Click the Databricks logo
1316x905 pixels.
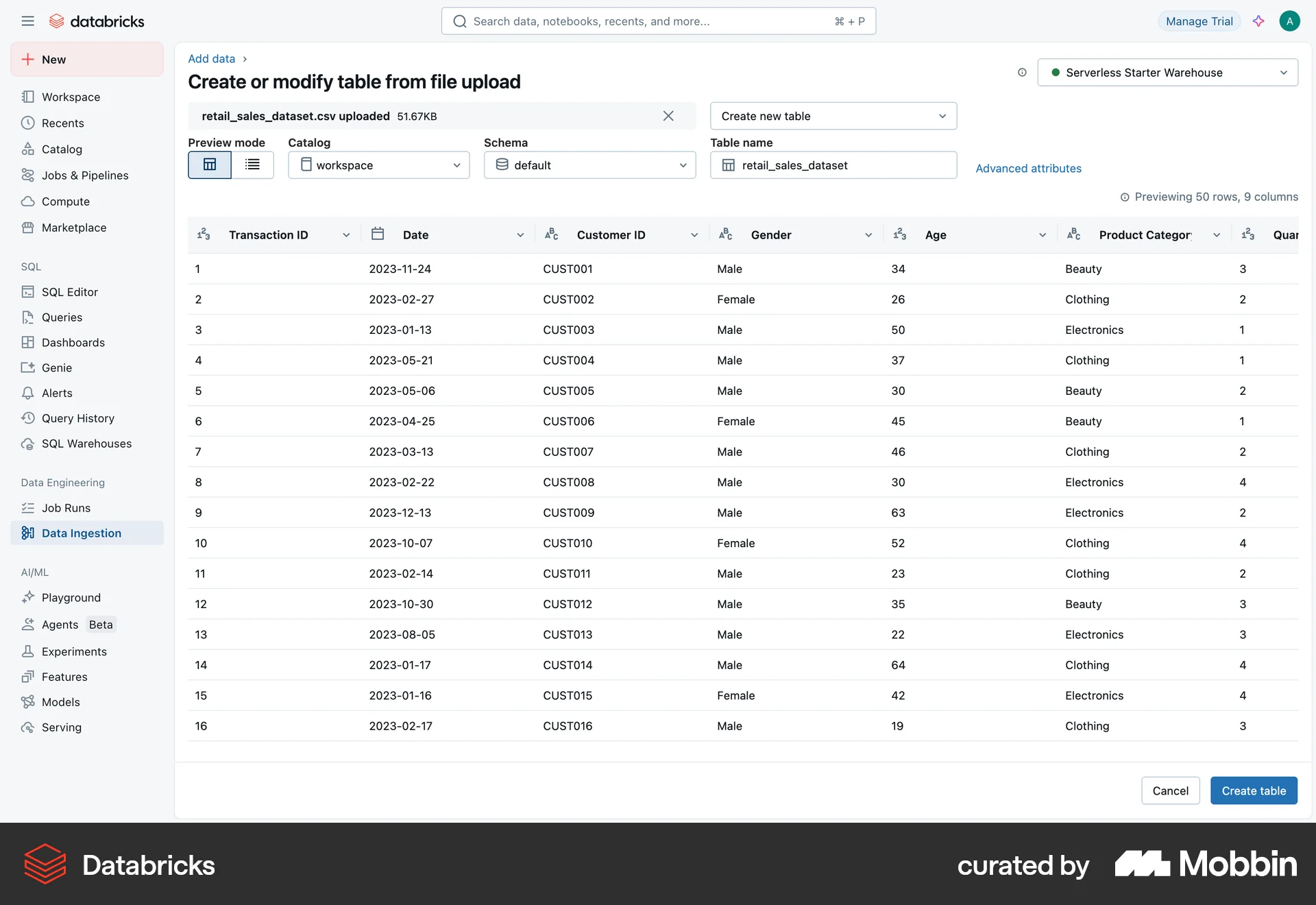[x=96, y=21]
